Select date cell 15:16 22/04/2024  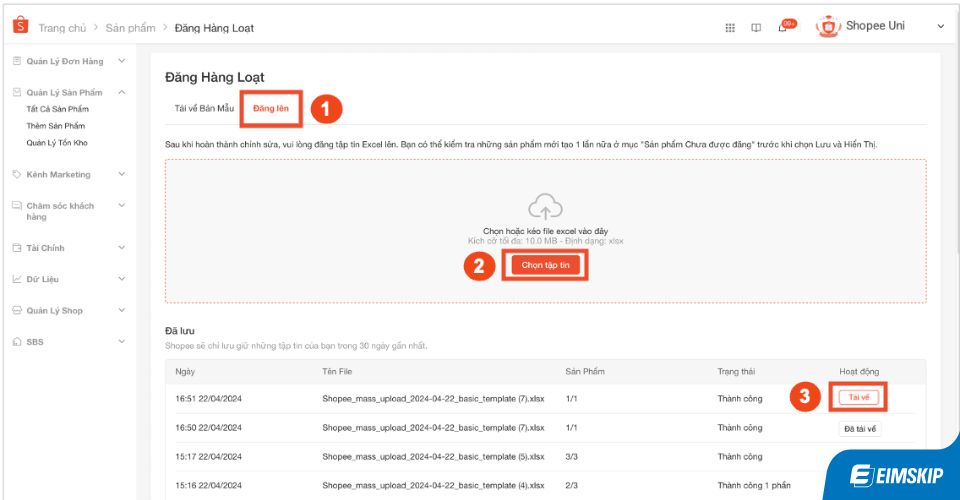click(208, 485)
